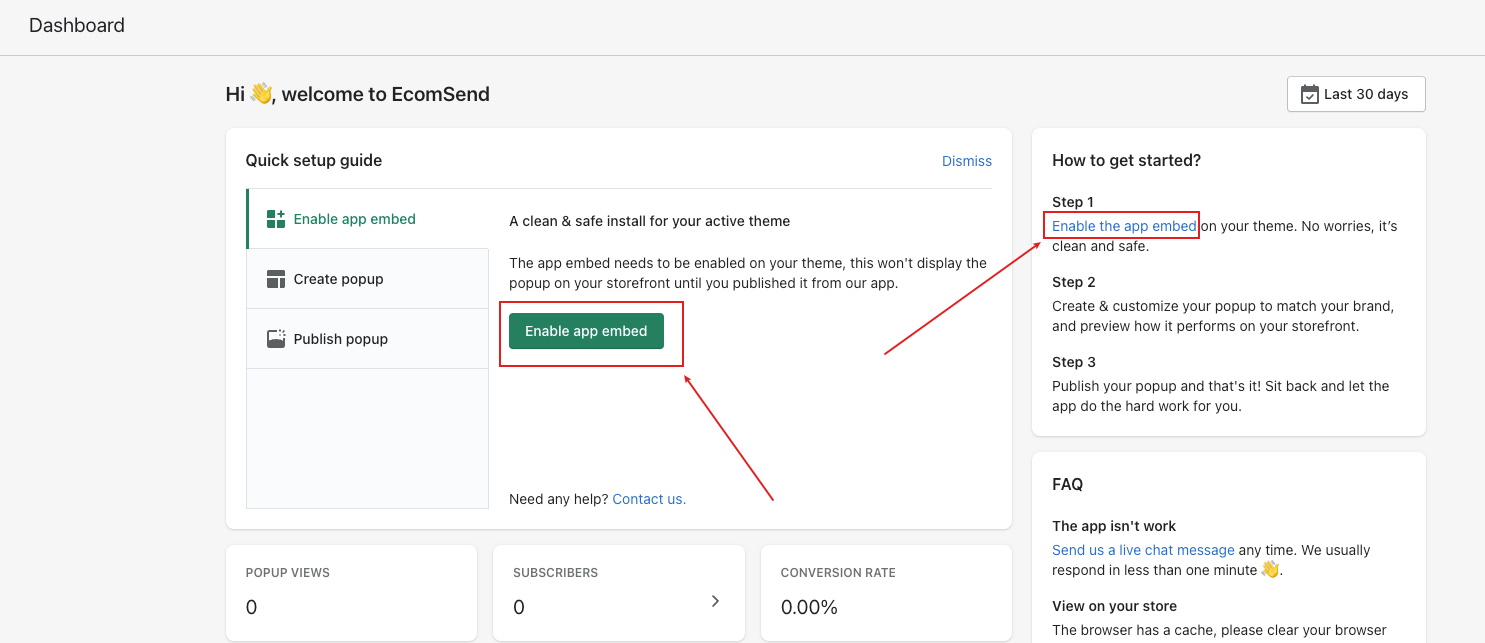
Task: Open the Send us a live chat message link
Action: click(1143, 550)
